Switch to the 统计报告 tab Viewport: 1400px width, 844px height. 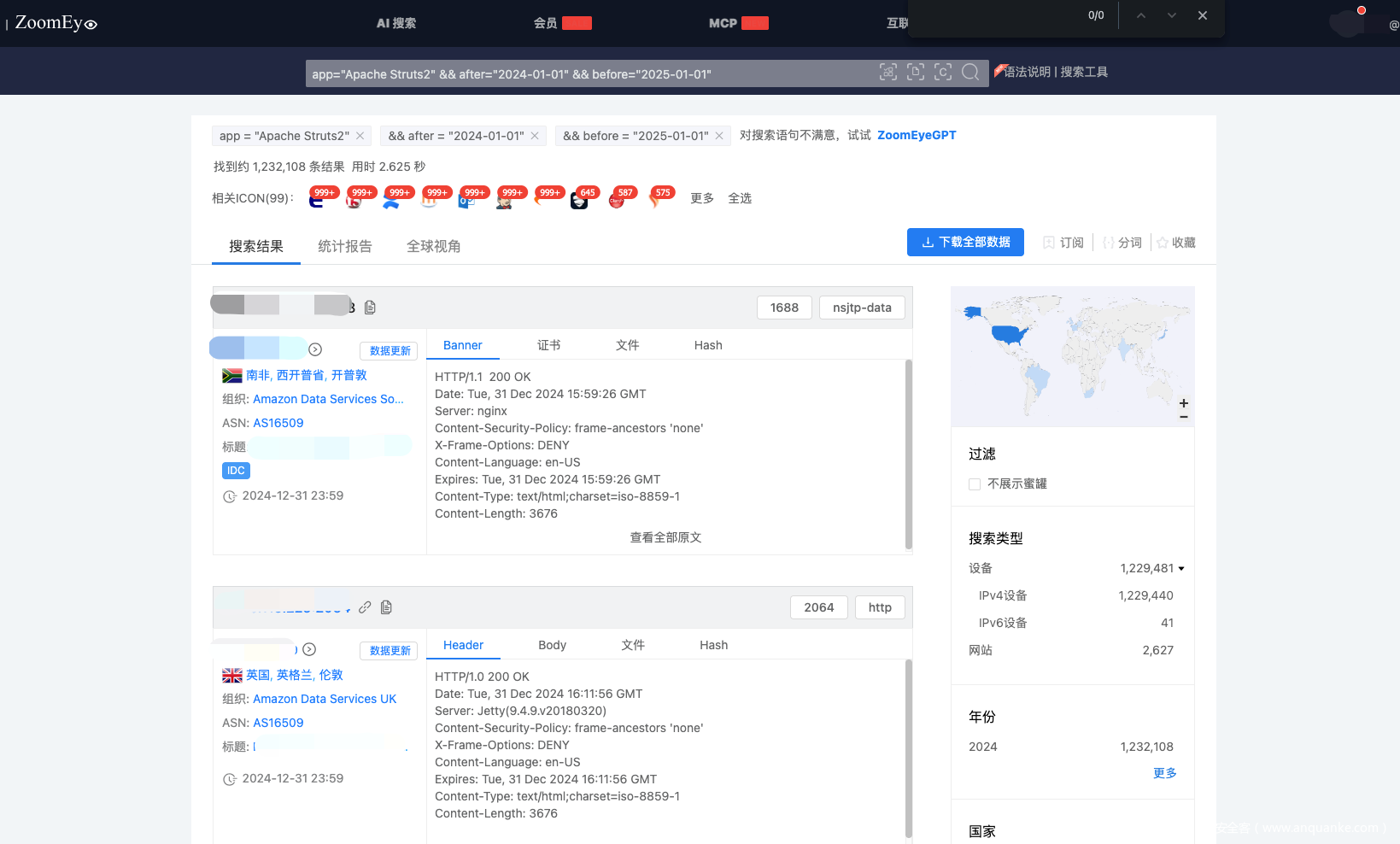click(x=345, y=247)
